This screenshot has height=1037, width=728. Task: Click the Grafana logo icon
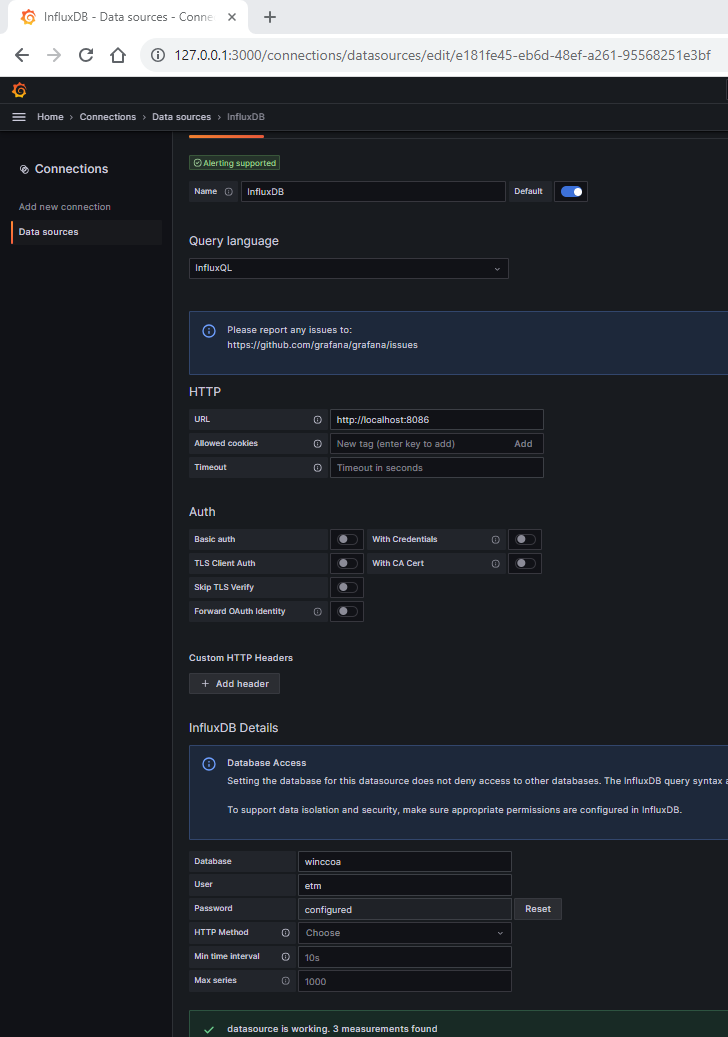click(19, 90)
